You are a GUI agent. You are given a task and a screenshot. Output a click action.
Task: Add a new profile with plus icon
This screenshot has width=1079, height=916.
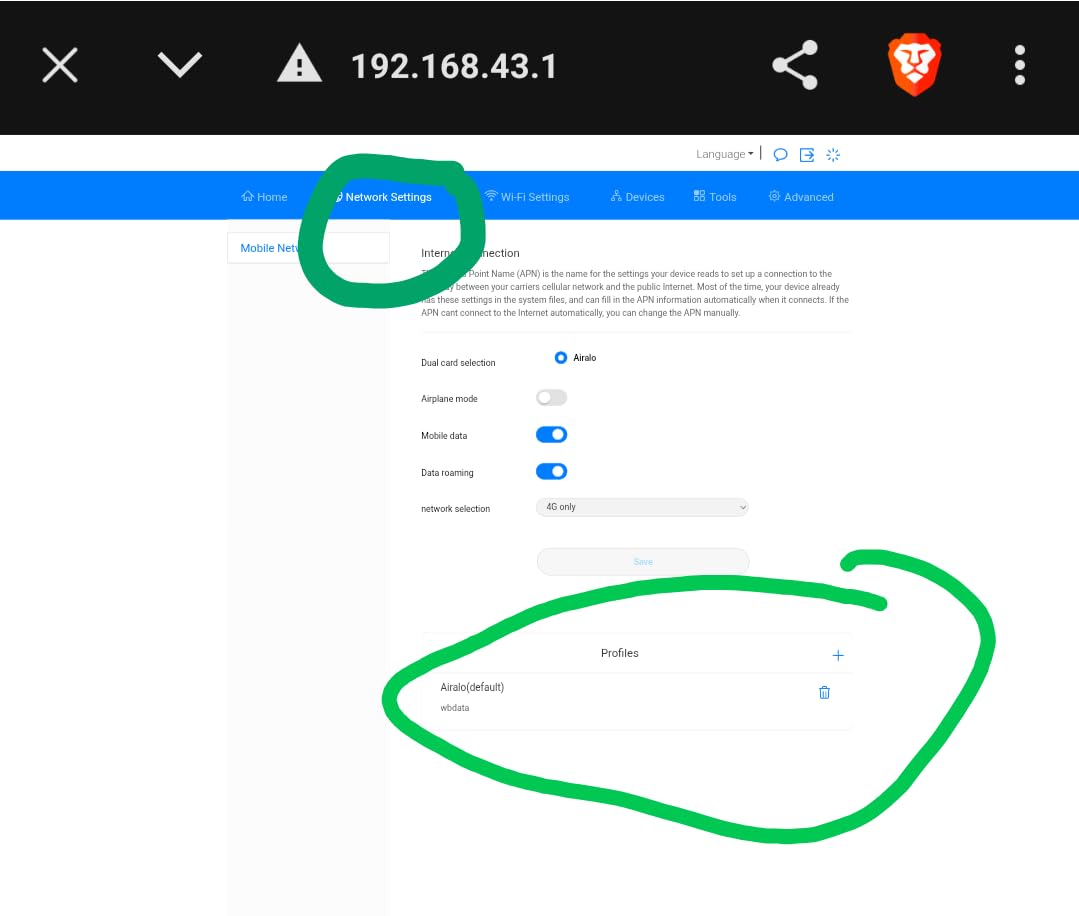837,655
